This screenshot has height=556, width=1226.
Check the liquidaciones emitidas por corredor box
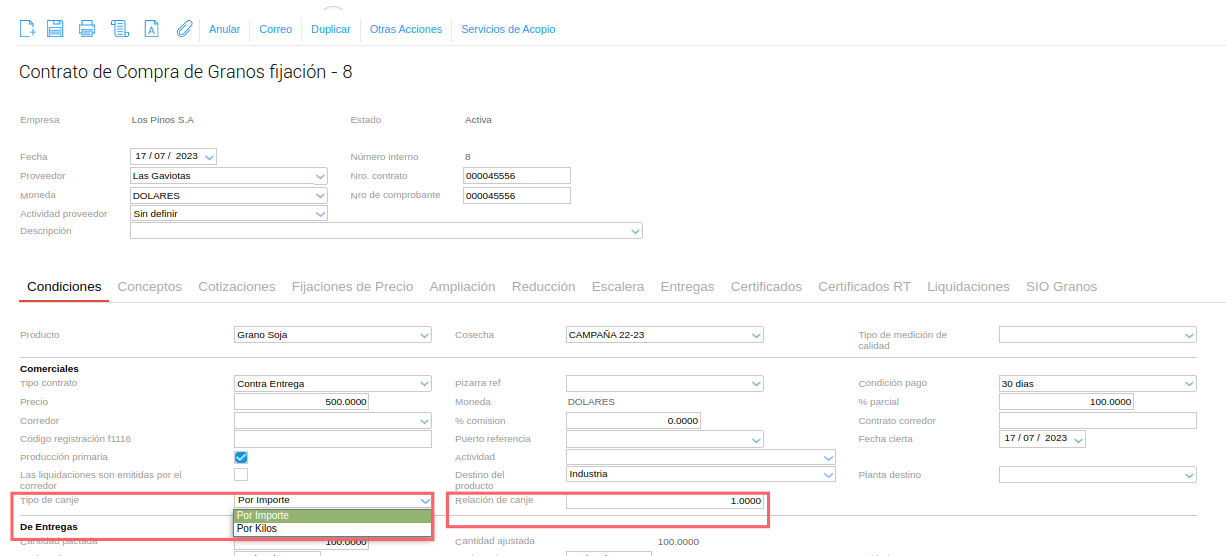point(241,475)
